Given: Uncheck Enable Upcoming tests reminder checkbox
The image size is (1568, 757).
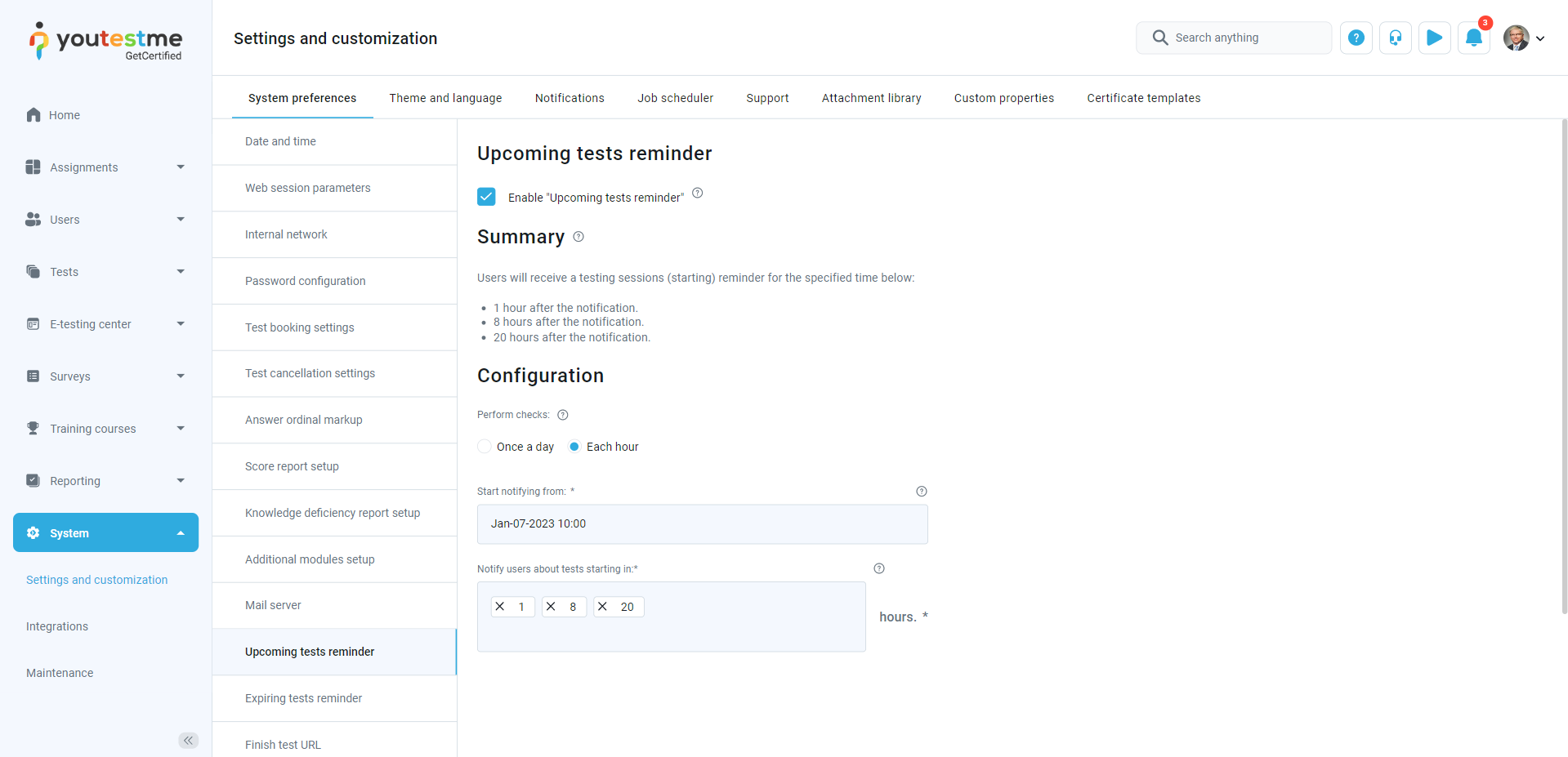Looking at the screenshot, I should click(486, 197).
